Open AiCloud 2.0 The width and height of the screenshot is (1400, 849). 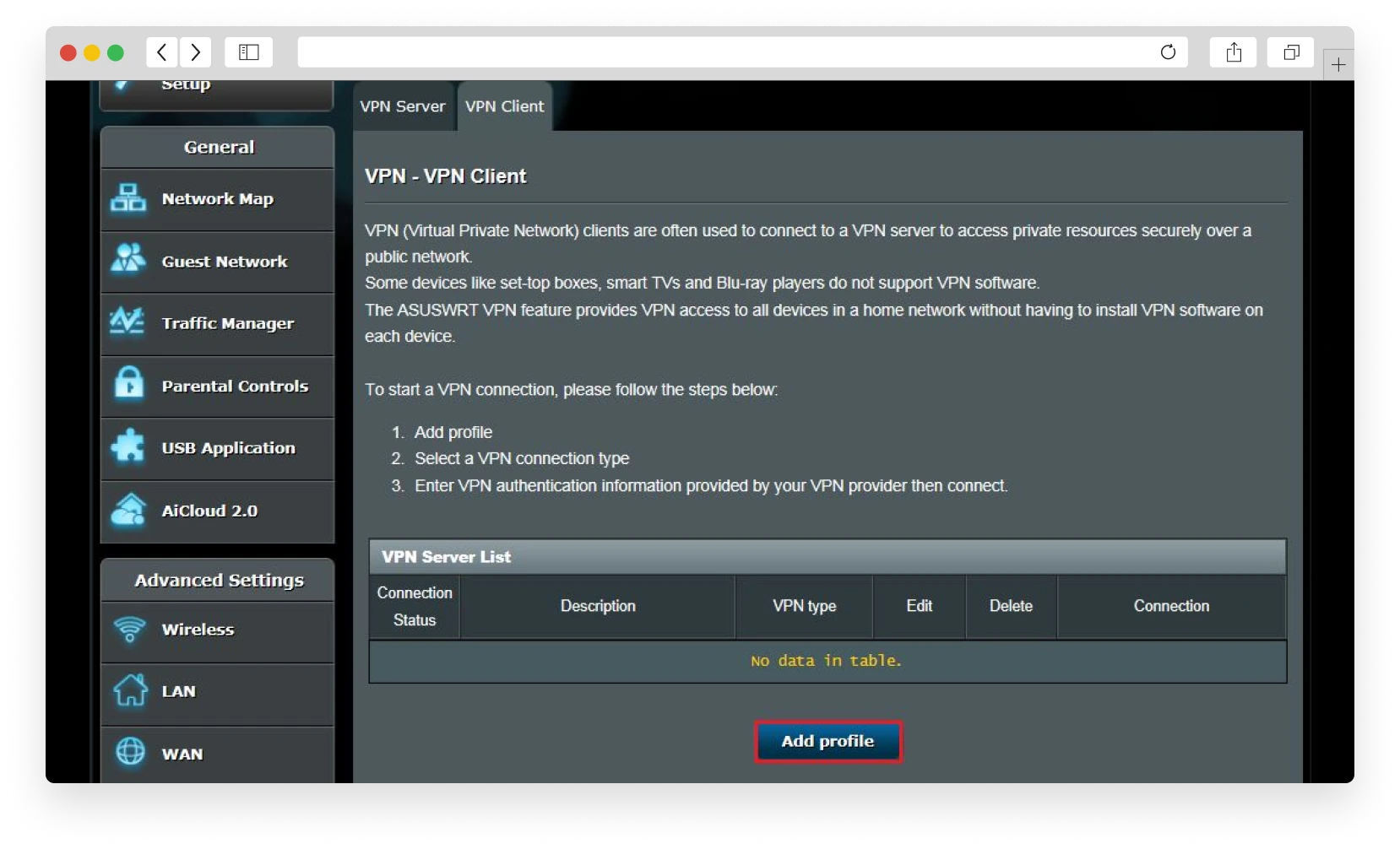click(x=208, y=511)
